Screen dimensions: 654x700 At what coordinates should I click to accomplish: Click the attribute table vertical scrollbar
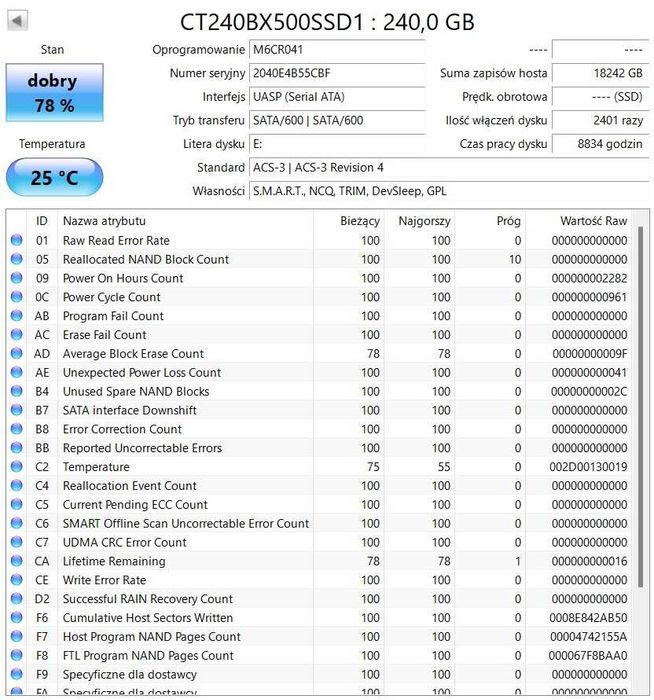click(x=641, y=406)
